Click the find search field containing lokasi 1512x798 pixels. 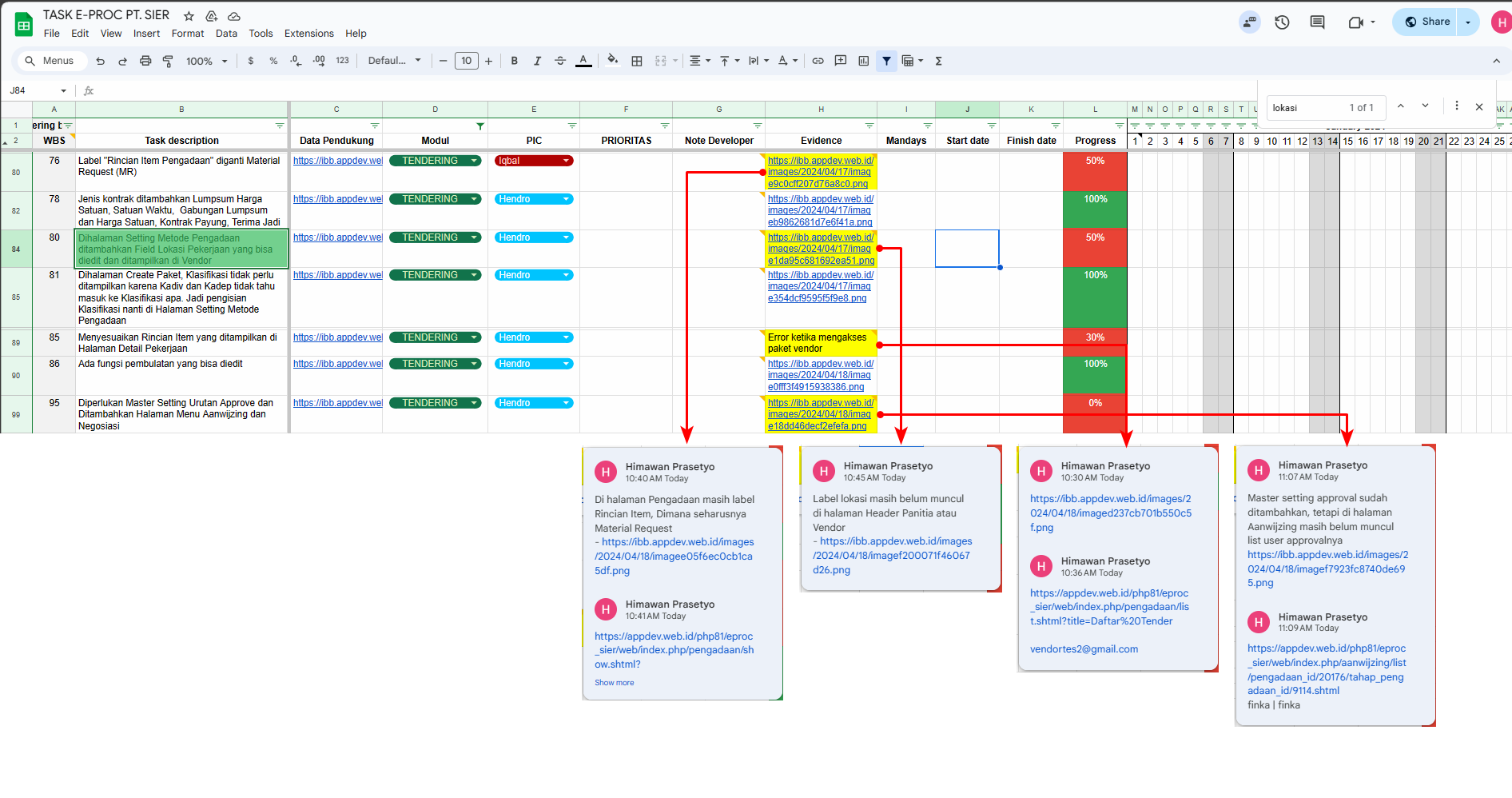(1307, 108)
